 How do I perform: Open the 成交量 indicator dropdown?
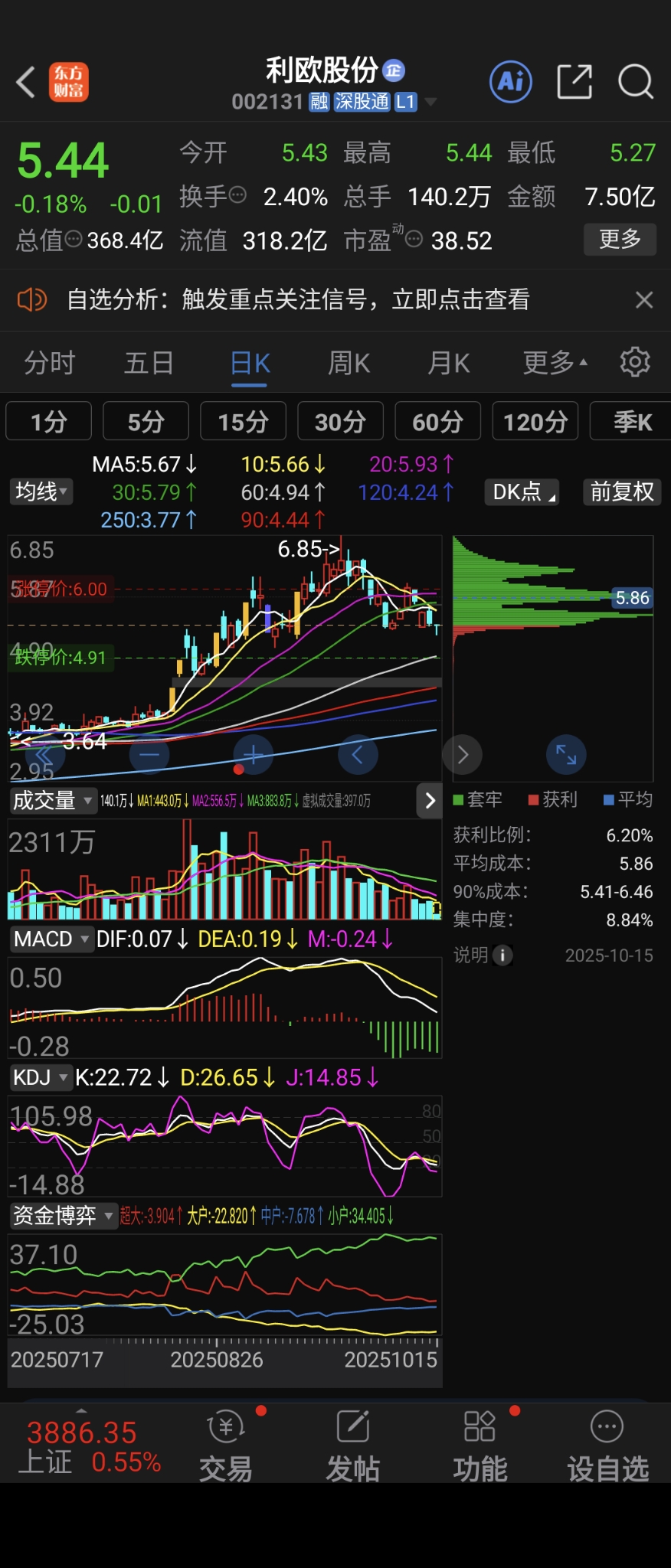[x=53, y=801]
